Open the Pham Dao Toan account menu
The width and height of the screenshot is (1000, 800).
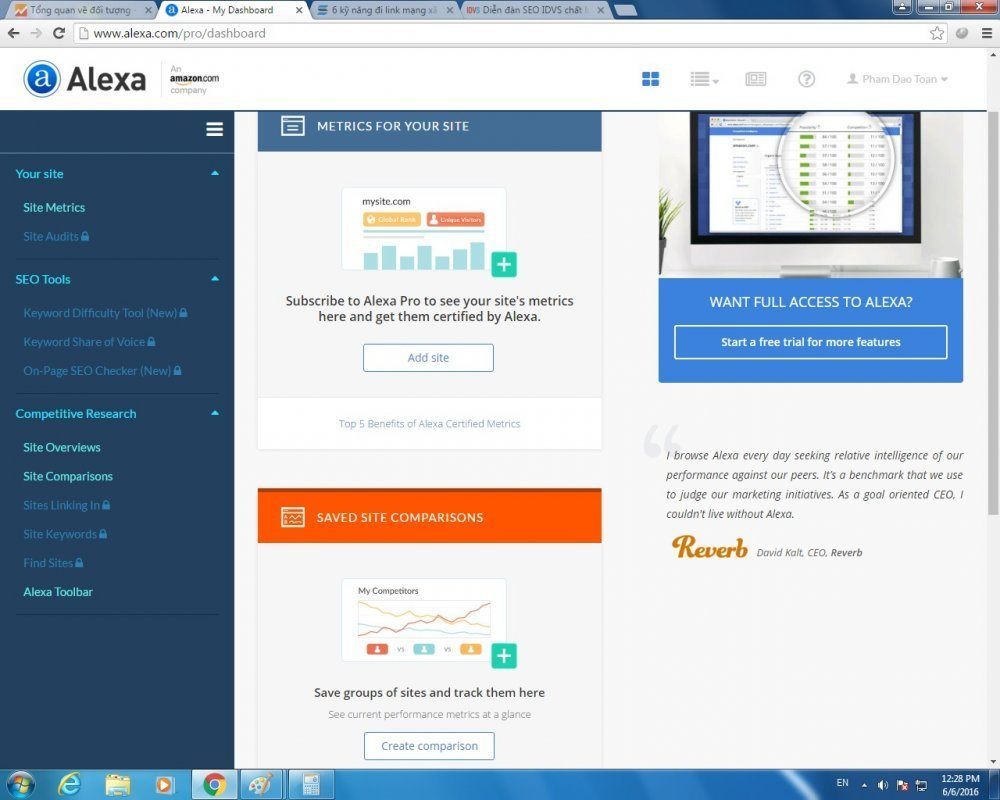click(897, 79)
